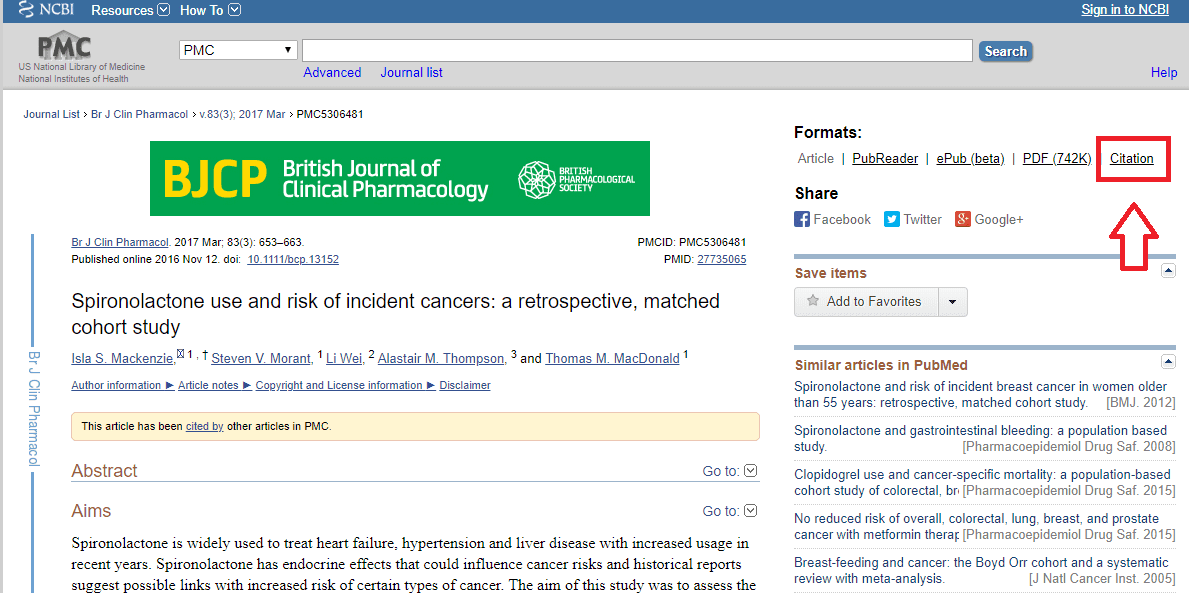Click the star in Add to Favorites
Viewport: 1189px width, 593px height.
[x=813, y=301]
